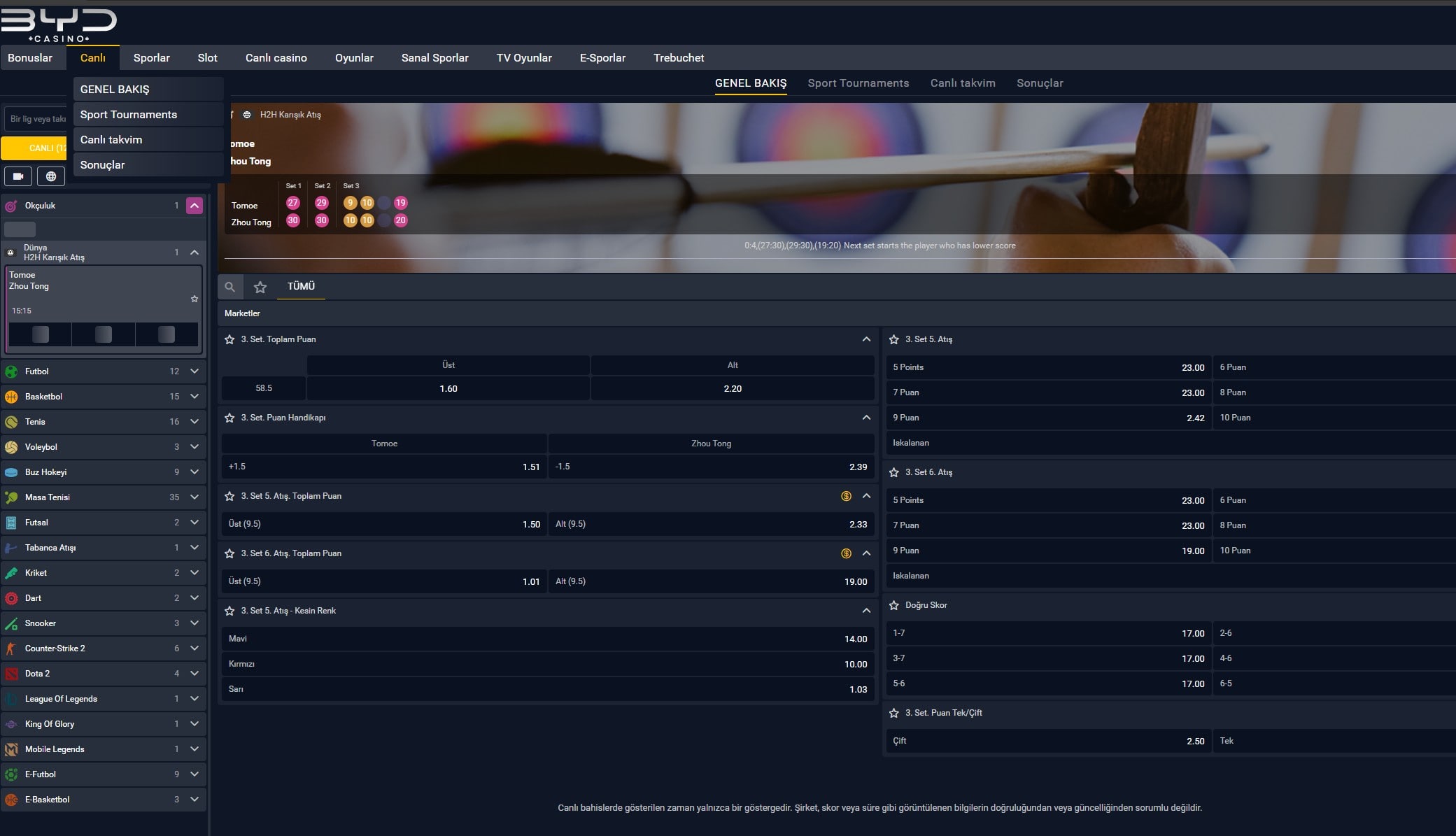This screenshot has height=836, width=1456.
Task: Favorite the Tomoe vs Zhou Tong match
Action: coord(195,299)
